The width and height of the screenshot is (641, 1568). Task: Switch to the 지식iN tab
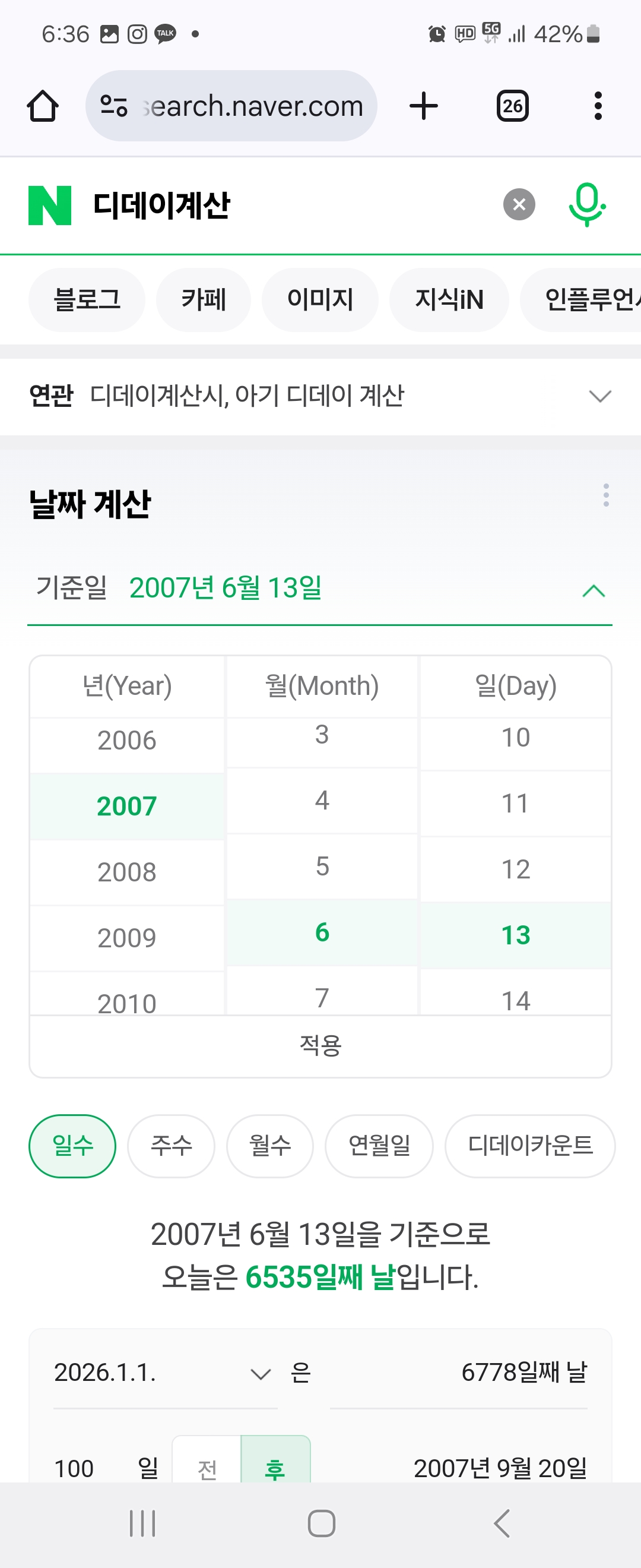pyautogui.click(x=449, y=299)
